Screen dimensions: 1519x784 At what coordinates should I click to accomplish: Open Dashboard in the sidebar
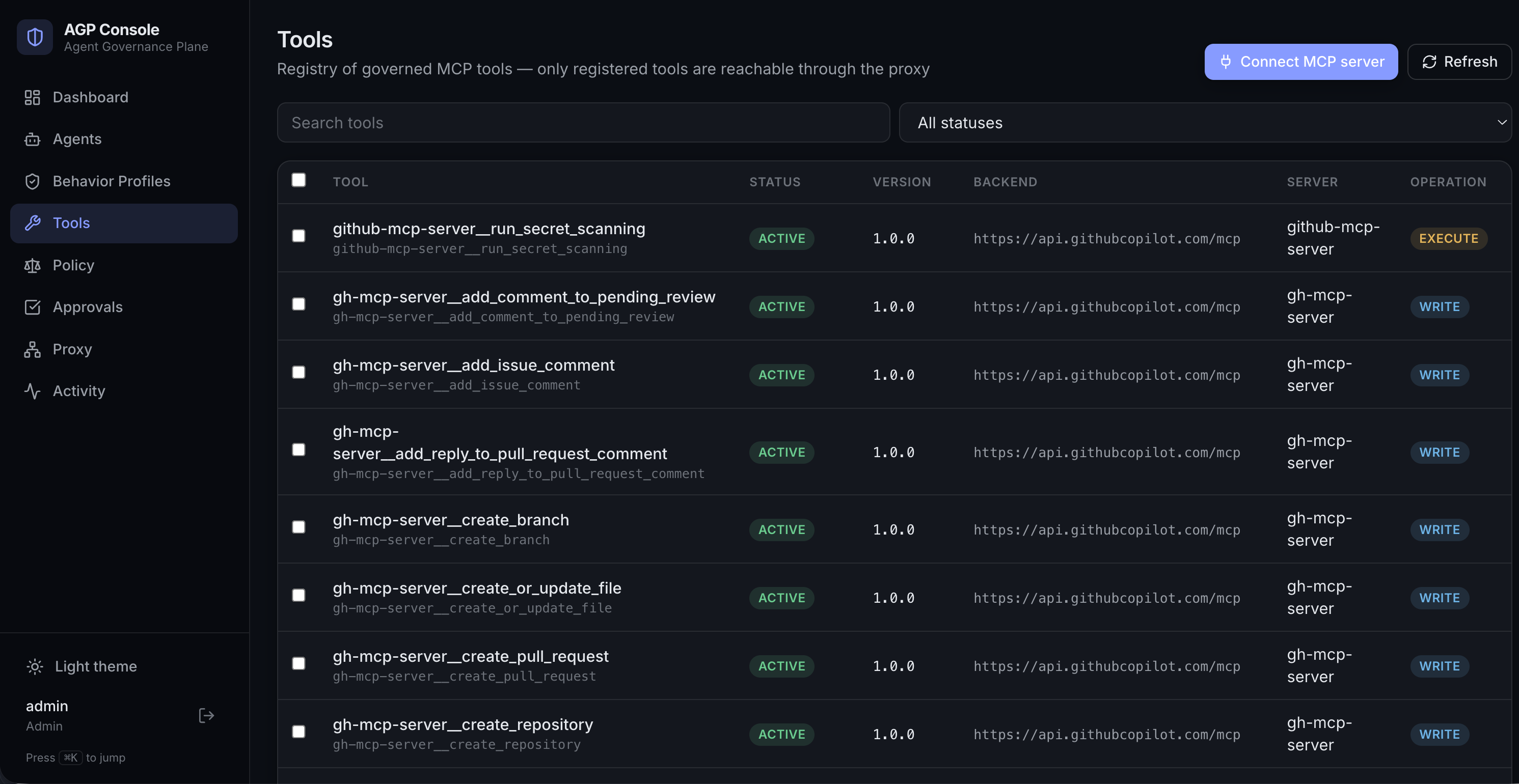tap(124, 97)
